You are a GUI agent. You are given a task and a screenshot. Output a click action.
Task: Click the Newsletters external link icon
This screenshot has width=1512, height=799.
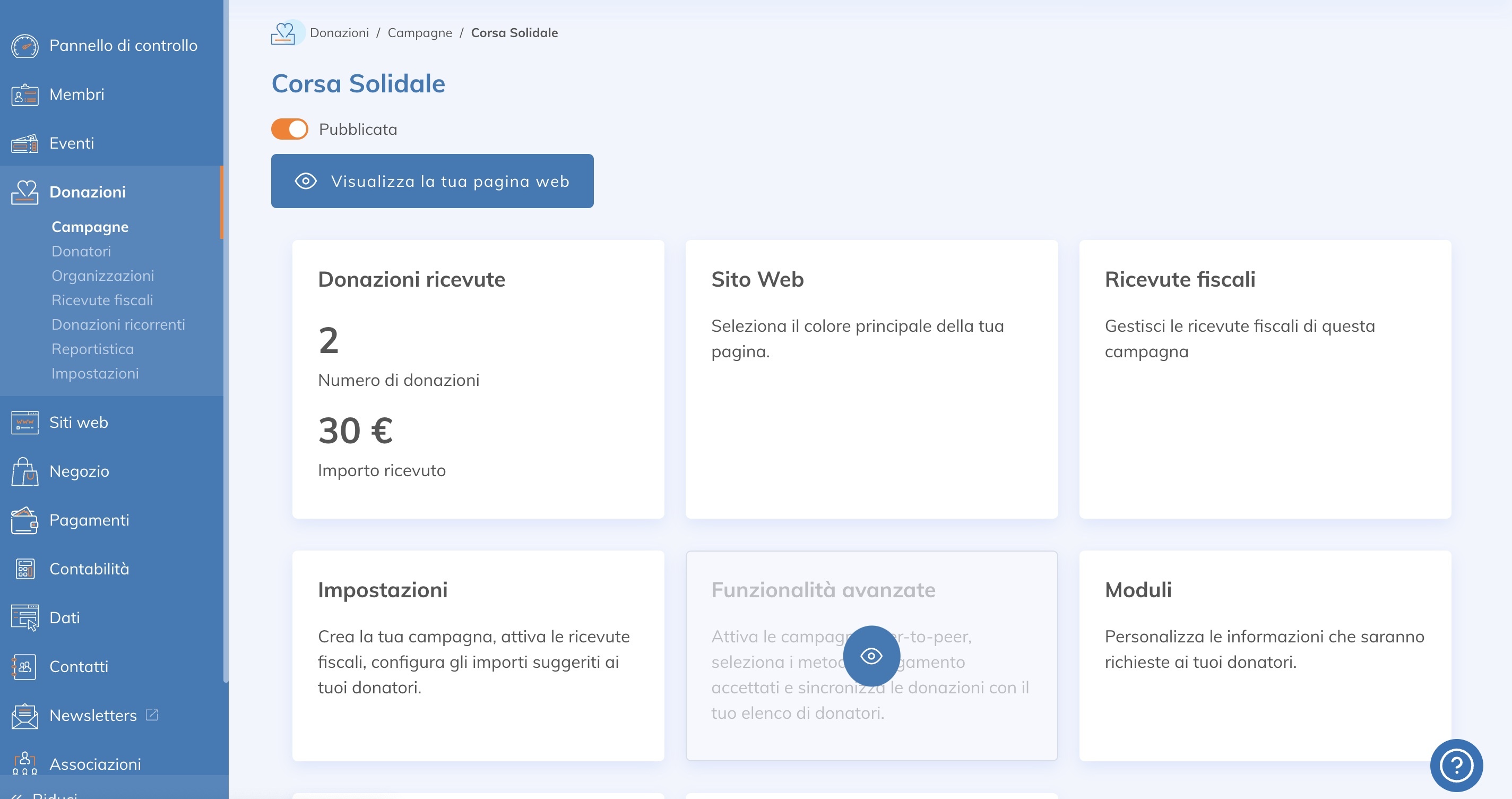(152, 715)
